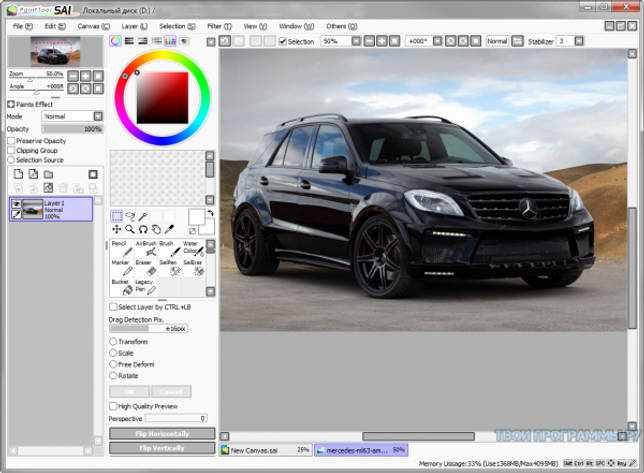Screen dimensions: 644x473
Task: Select the Lasso tool
Action: pyautogui.click(x=130, y=216)
